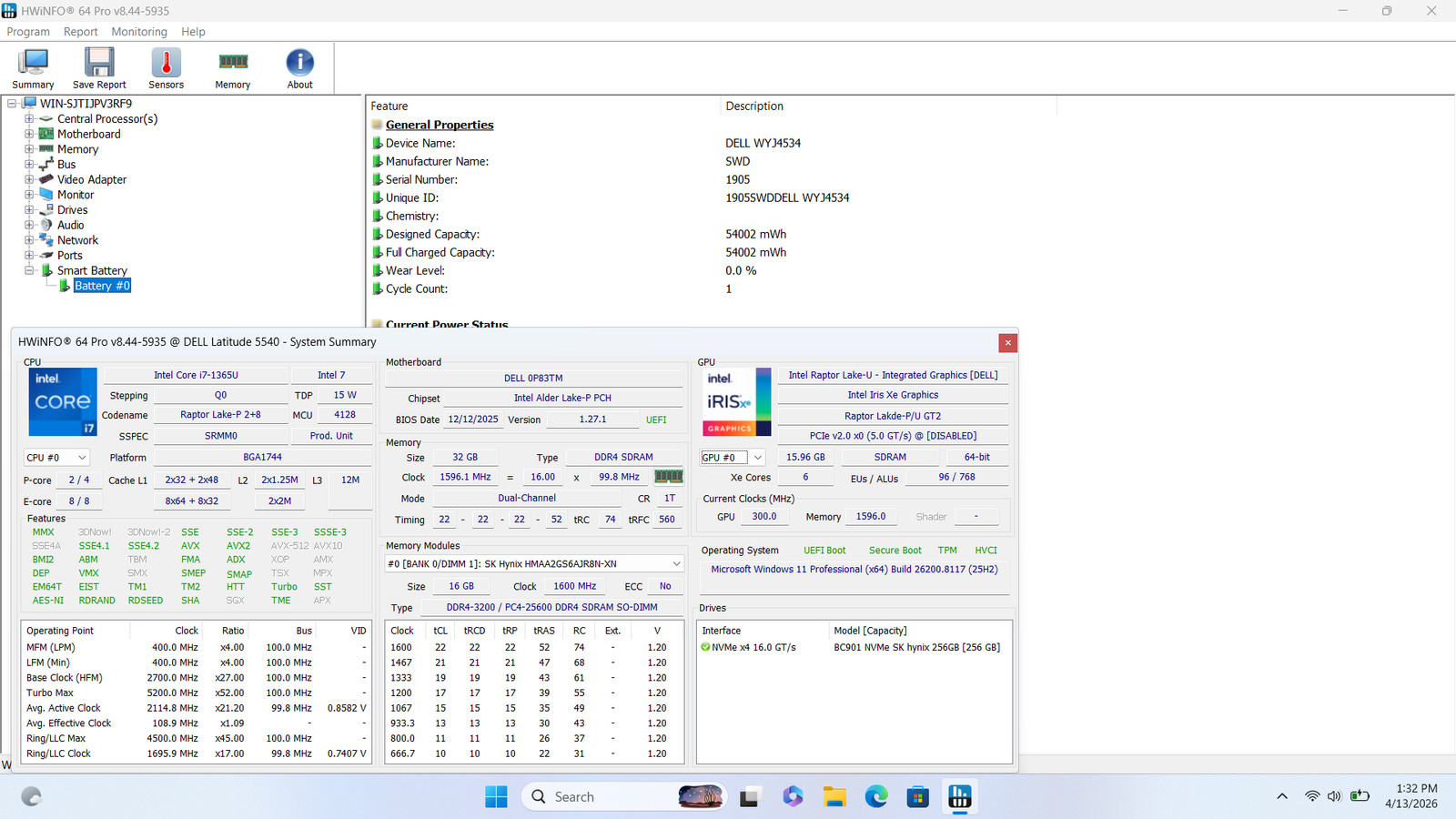Select Central Processor(s) in the tree
Viewport: 1456px width, 819px height.
[107, 119]
